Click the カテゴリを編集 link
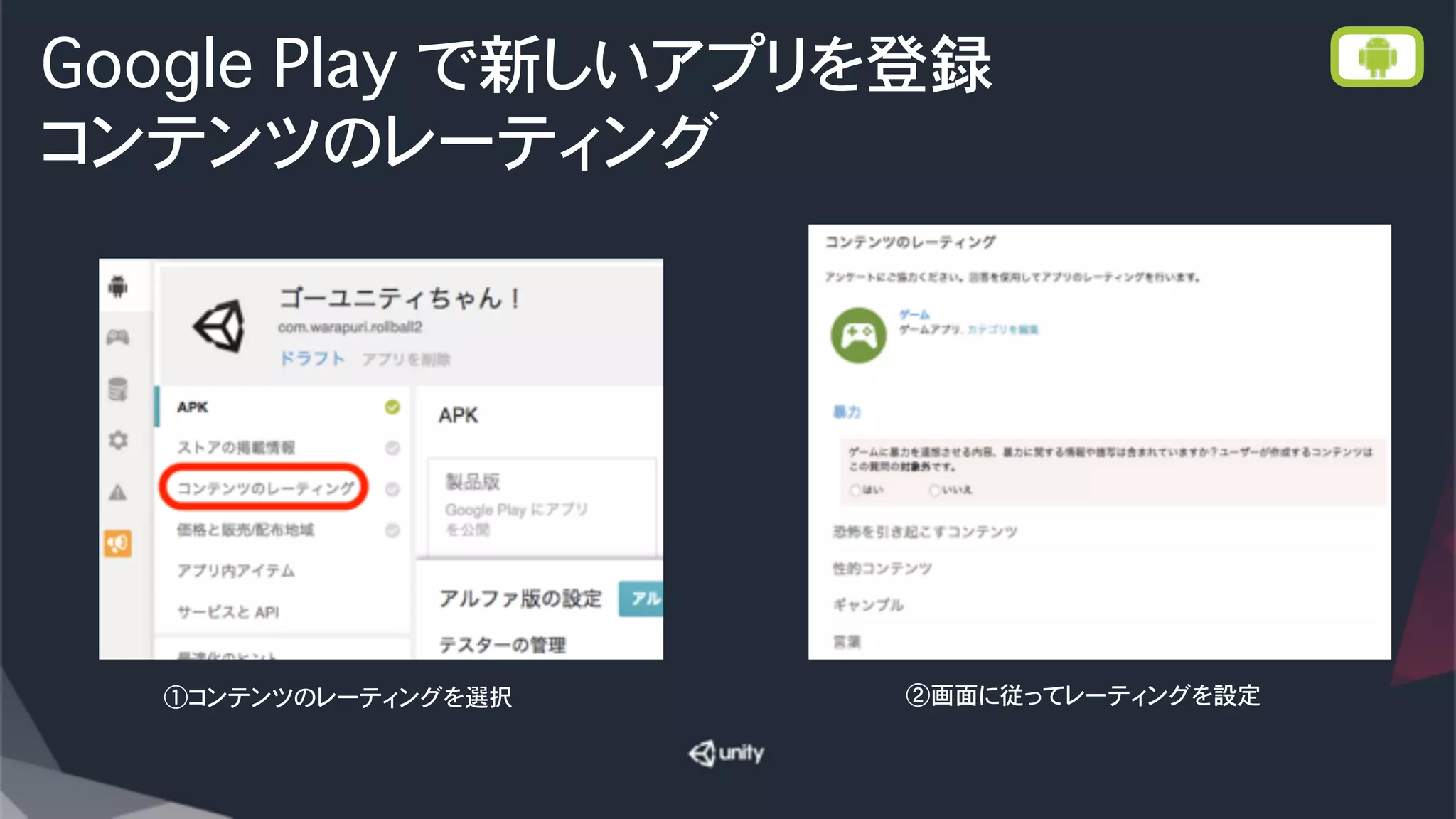 pyautogui.click(x=1003, y=329)
